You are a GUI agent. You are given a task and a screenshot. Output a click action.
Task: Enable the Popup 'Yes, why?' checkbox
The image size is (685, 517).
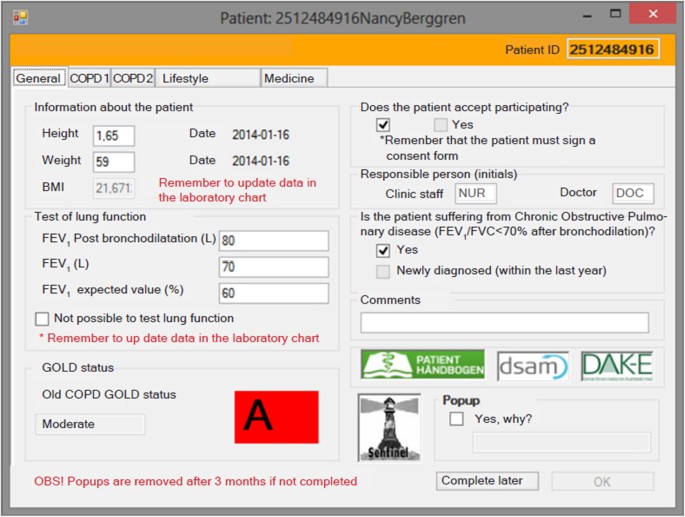click(x=456, y=419)
